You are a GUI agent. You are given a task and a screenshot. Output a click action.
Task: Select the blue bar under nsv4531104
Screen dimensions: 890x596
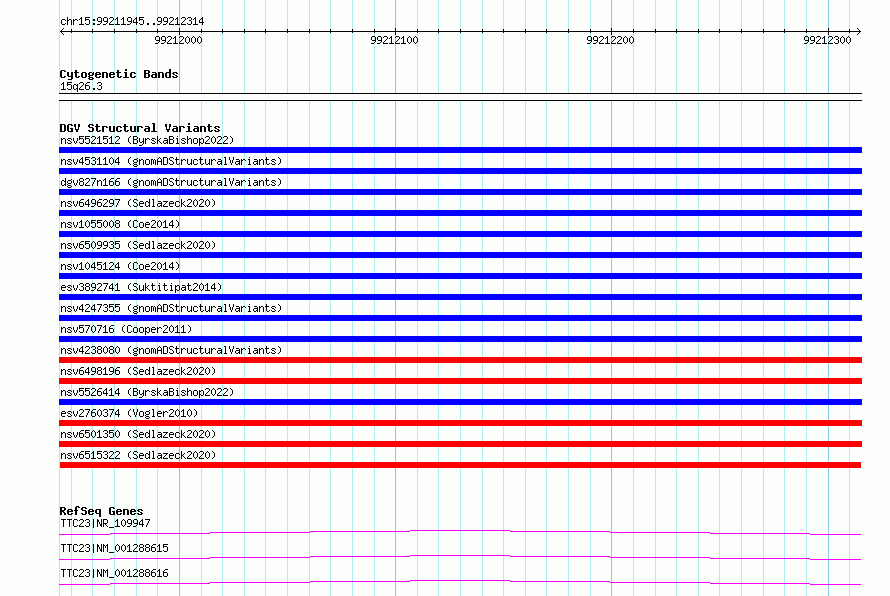pyautogui.click(x=460, y=171)
